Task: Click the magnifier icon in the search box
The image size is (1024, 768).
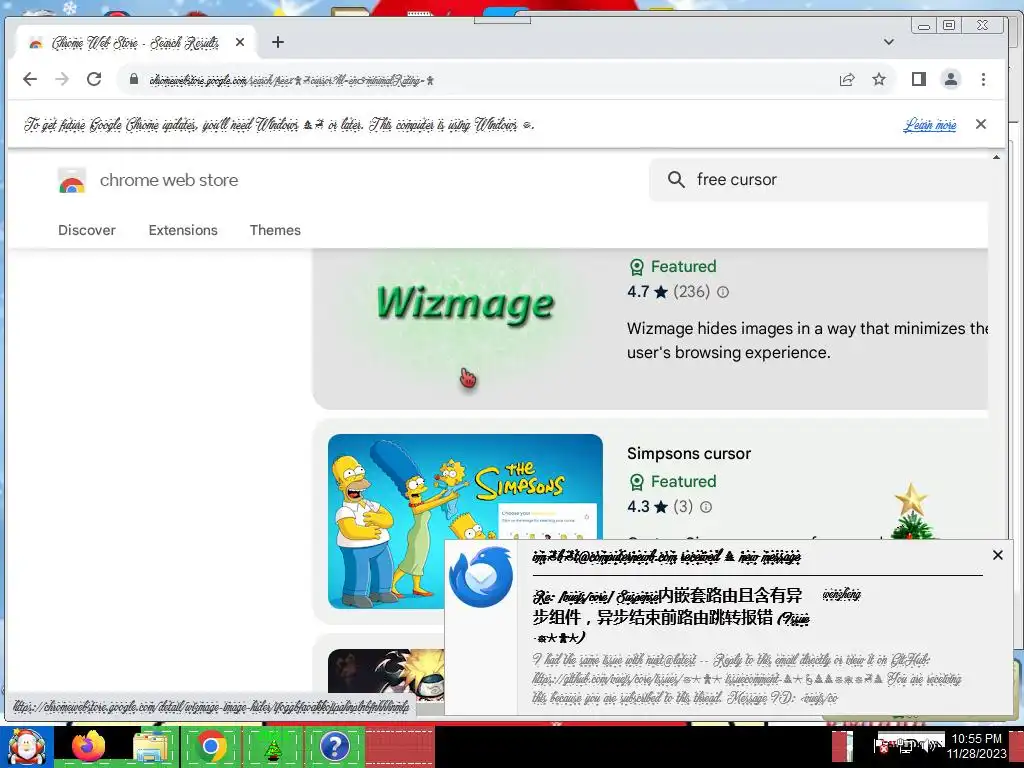Action: 677,180
